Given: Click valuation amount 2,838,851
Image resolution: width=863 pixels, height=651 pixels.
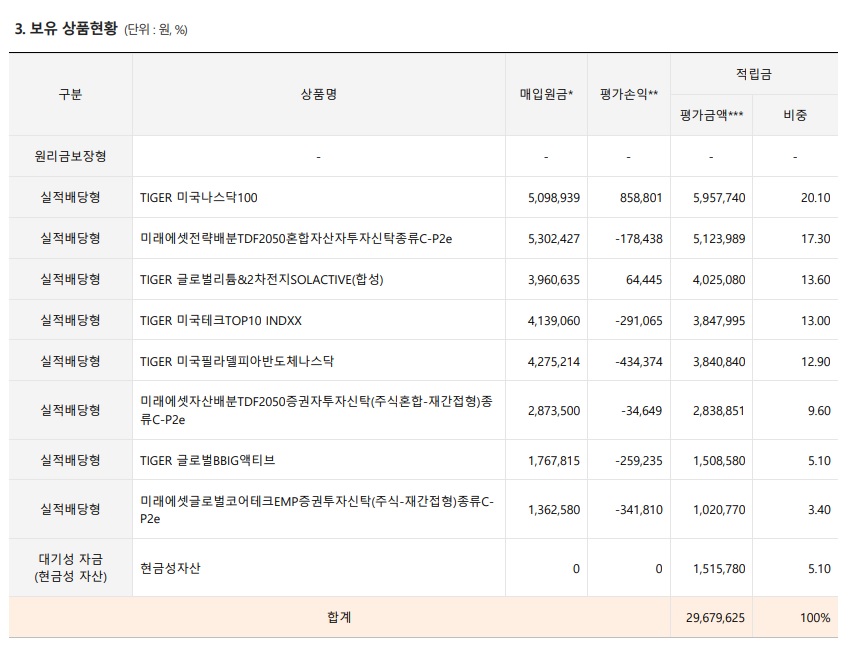Looking at the screenshot, I should click(x=719, y=411).
